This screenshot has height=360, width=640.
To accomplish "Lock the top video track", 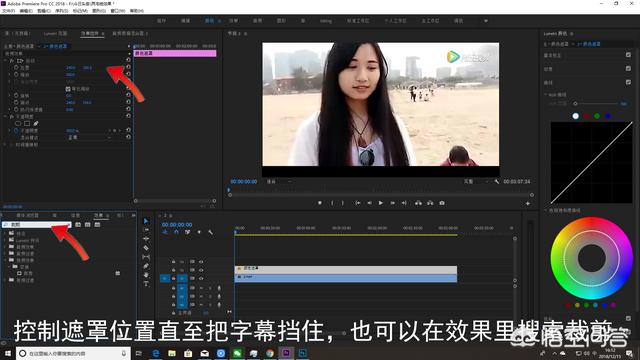I will pos(173,262).
